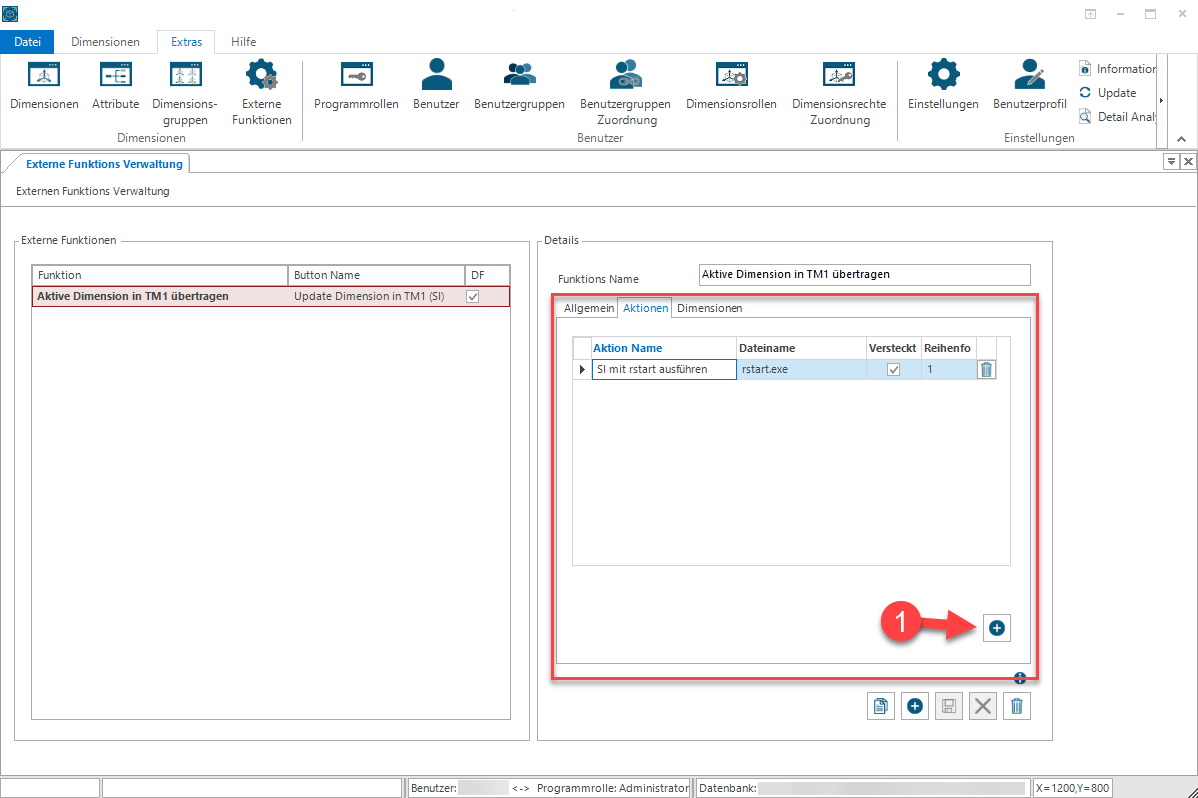Click the SI mit rstart ausführen cell
The width and height of the screenshot is (1198, 798).
click(663, 369)
